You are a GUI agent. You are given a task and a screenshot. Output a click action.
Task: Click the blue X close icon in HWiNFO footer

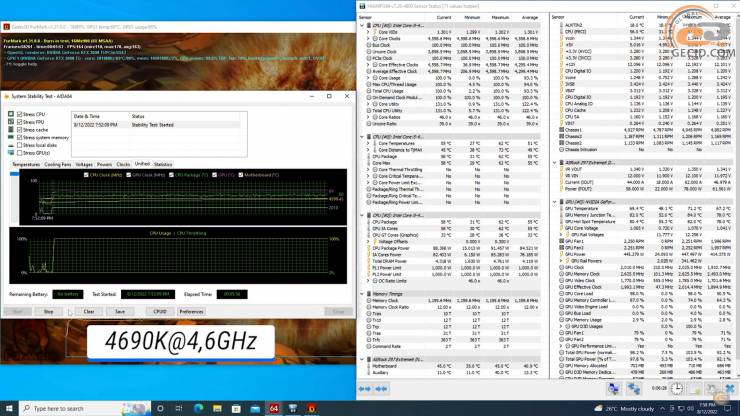tap(730, 389)
